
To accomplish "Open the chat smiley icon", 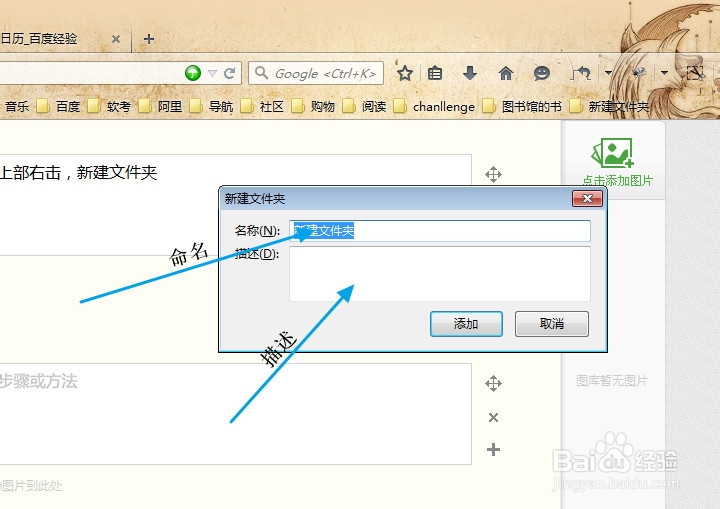I will point(542,73).
